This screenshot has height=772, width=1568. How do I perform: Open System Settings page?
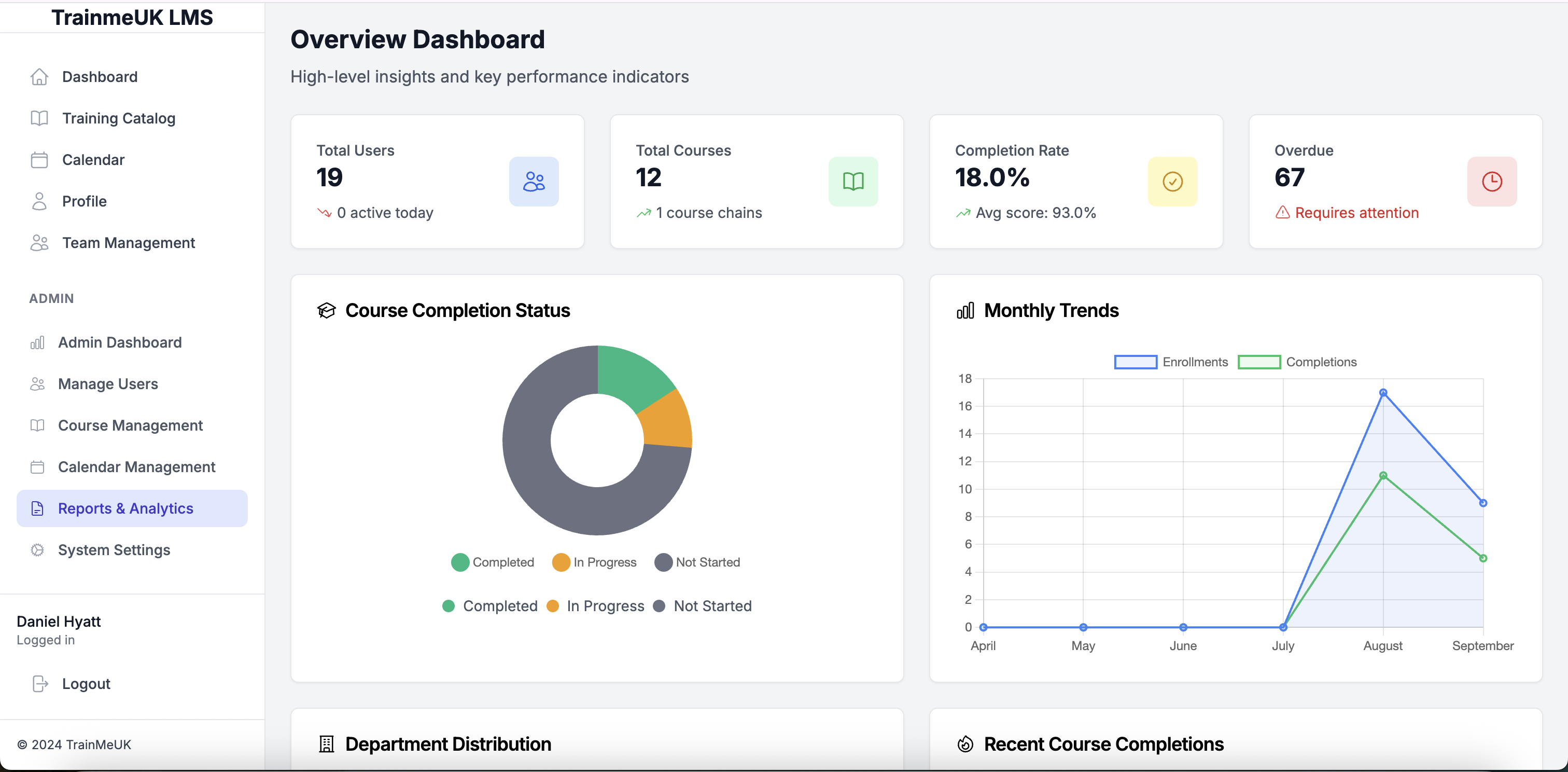pos(132,550)
